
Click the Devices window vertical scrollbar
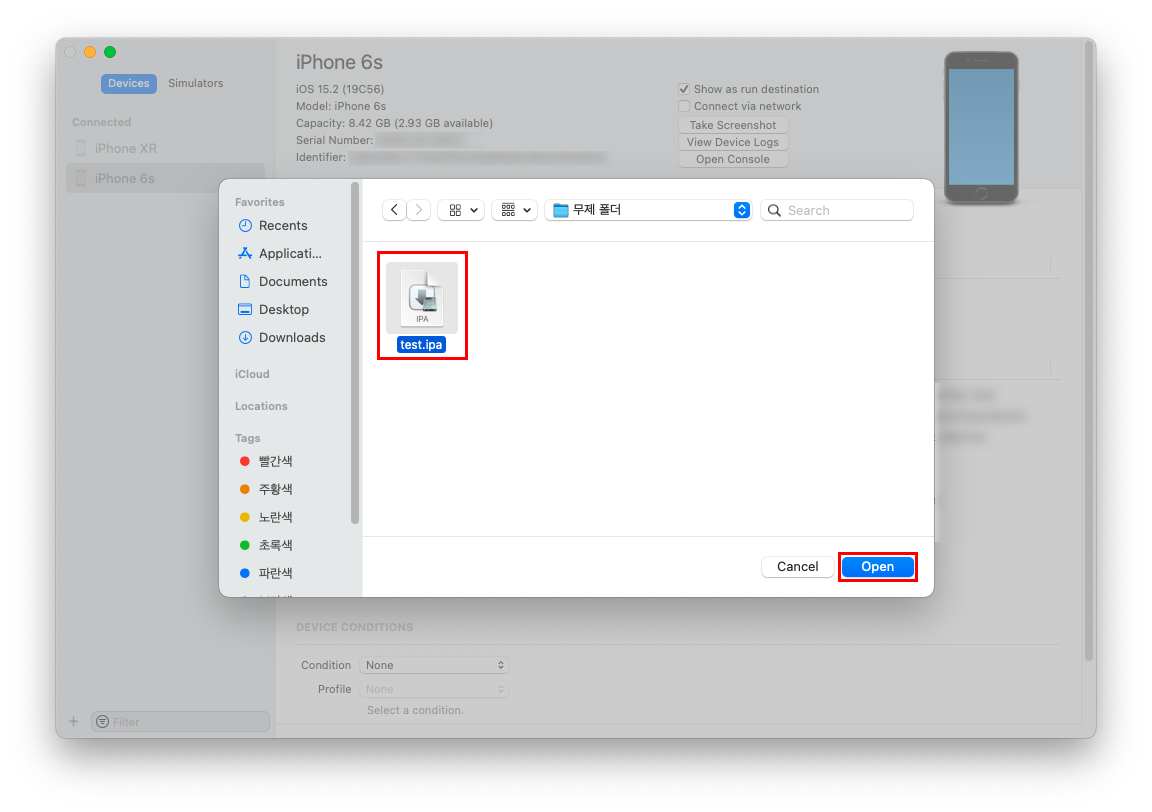click(1089, 351)
